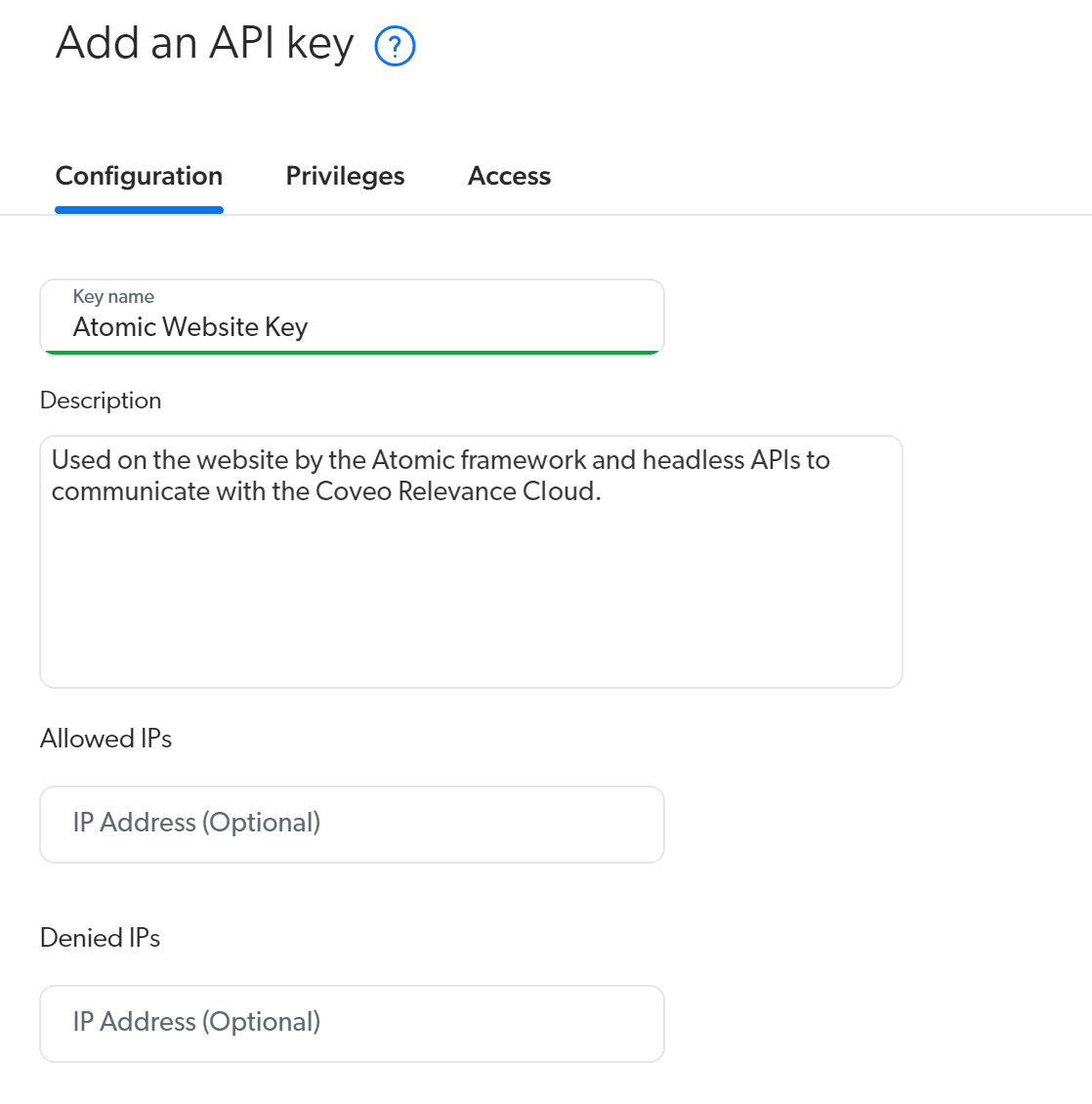Click the Description label
Image resolution: width=1092 pixels, height=1104 pixels.
[101, 401]
